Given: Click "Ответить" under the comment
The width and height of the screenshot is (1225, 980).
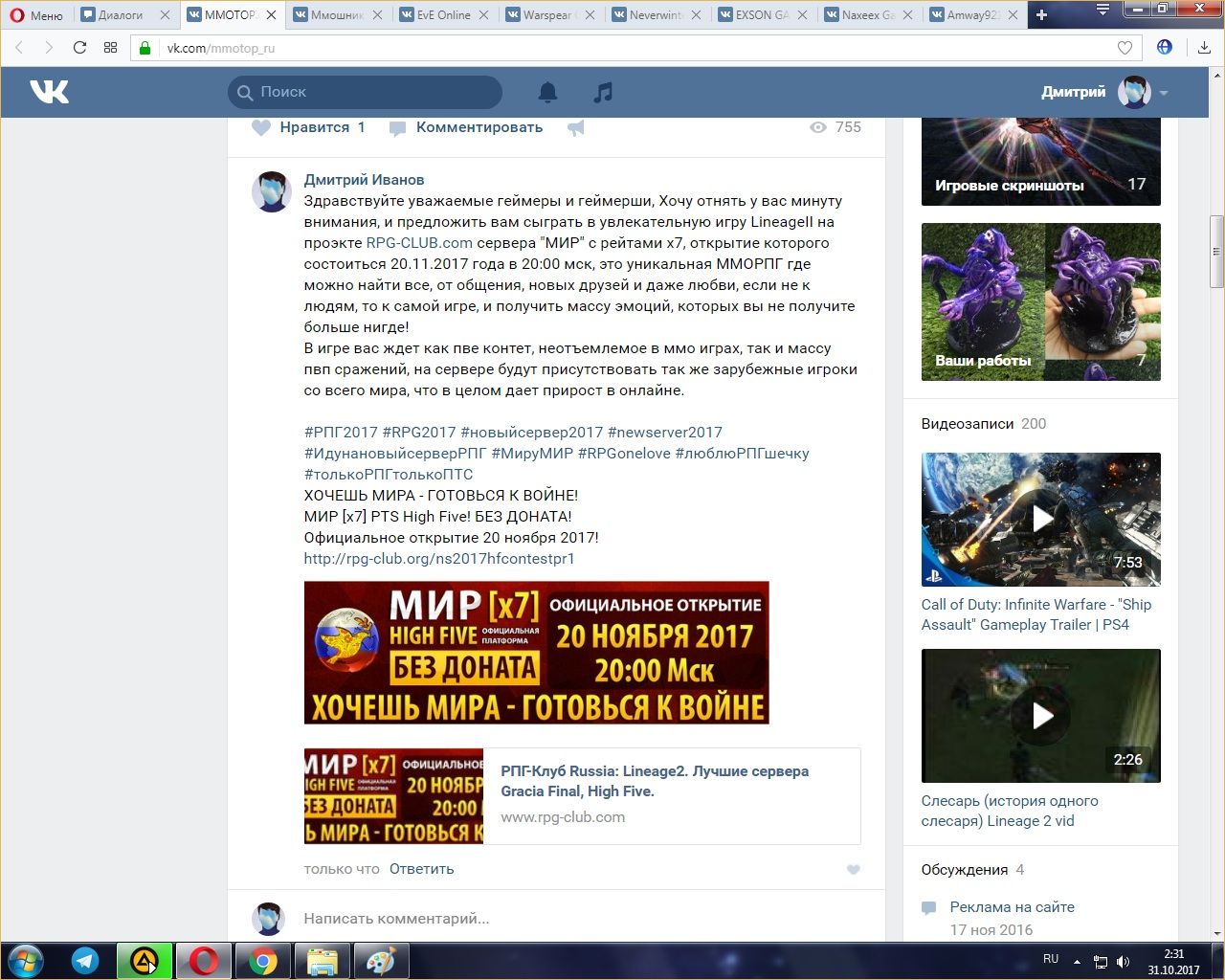Looking at the screenshot, I should pos(421,869).
